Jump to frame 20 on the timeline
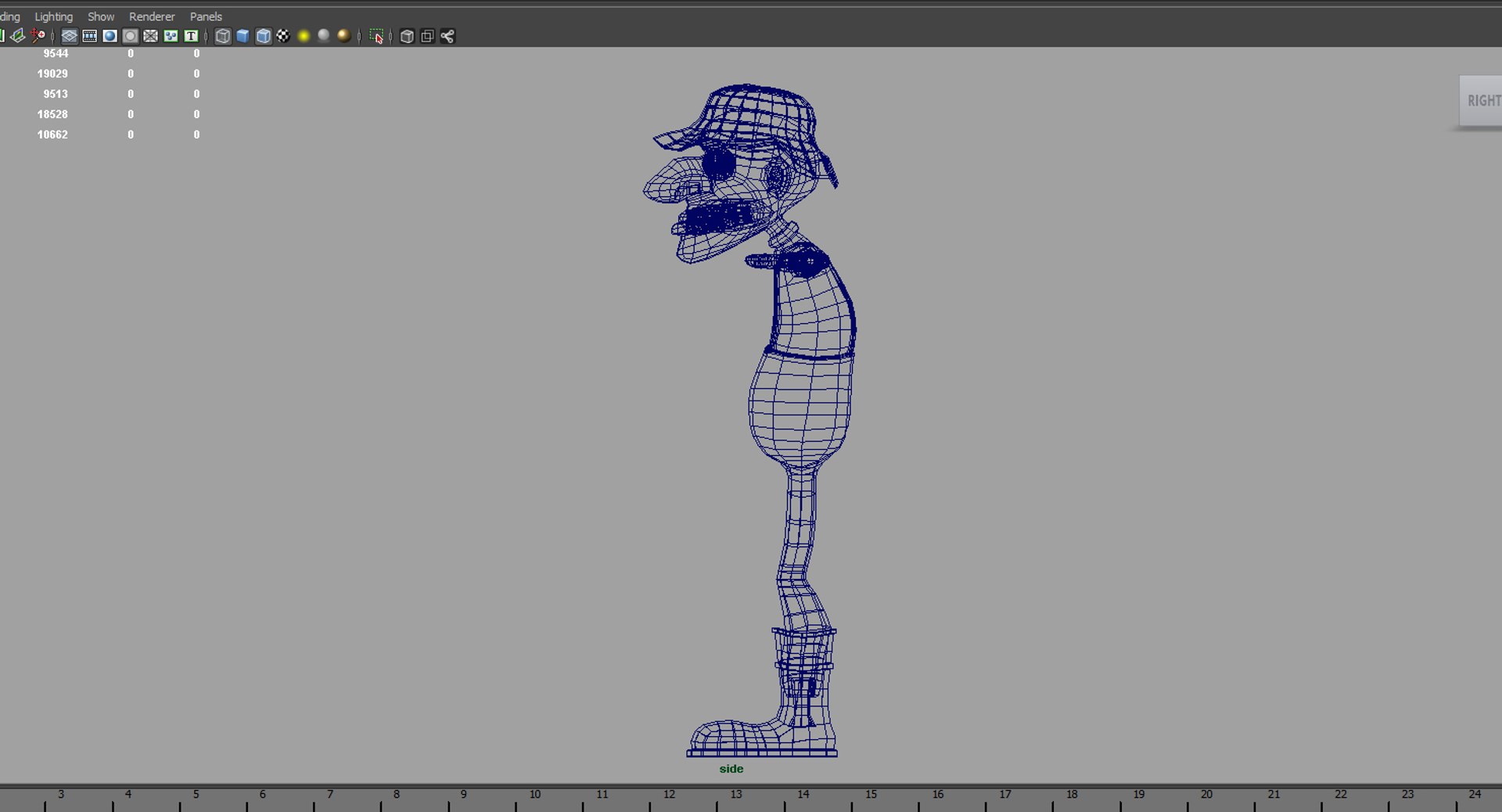 pyautogui.click(x=1206, y=795)
